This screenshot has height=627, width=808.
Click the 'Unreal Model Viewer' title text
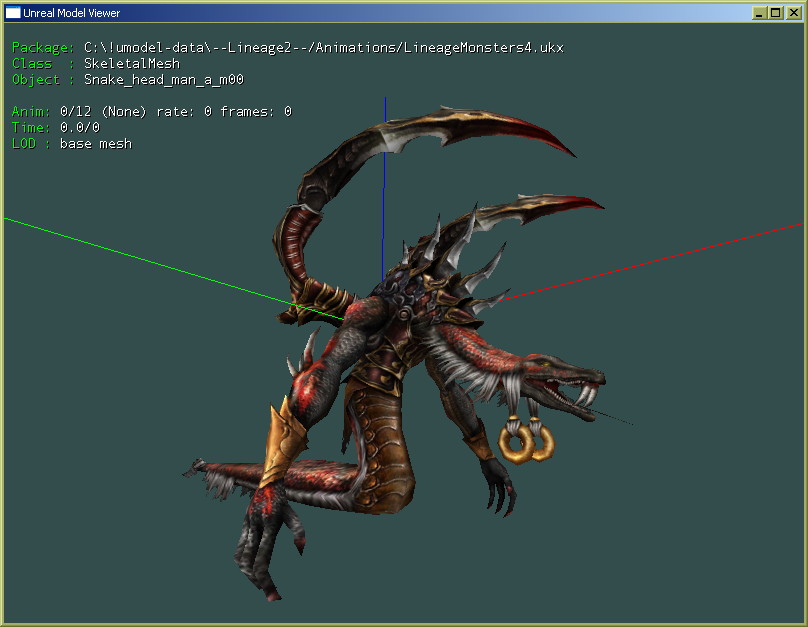point(71,13)
